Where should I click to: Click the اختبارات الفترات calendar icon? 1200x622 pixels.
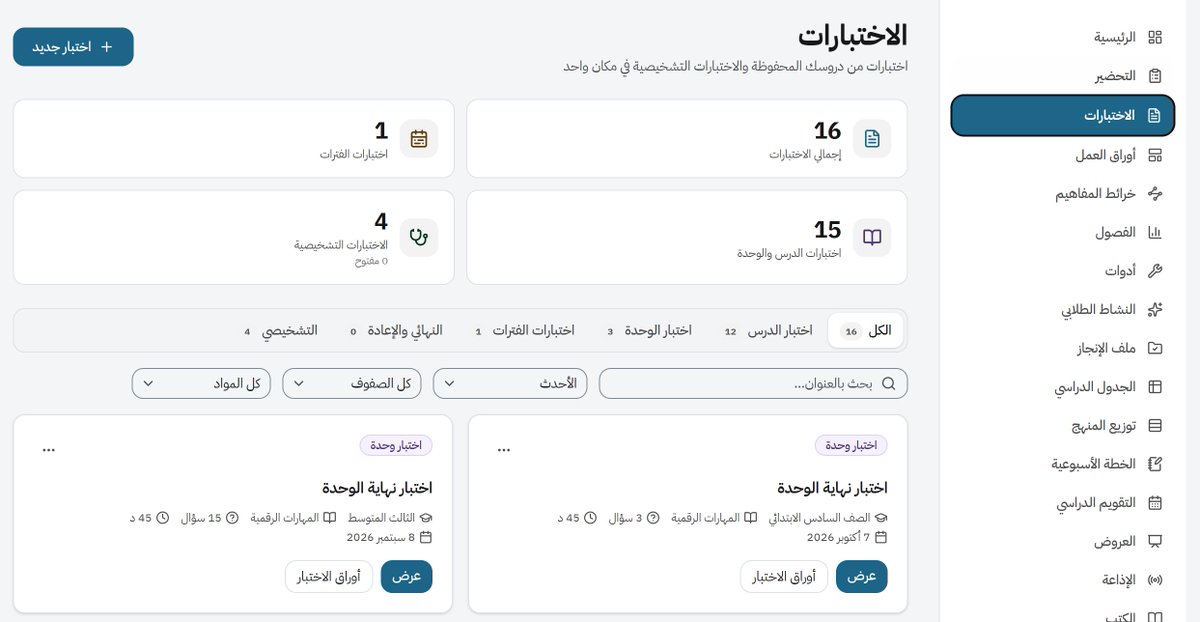(419, 139)
